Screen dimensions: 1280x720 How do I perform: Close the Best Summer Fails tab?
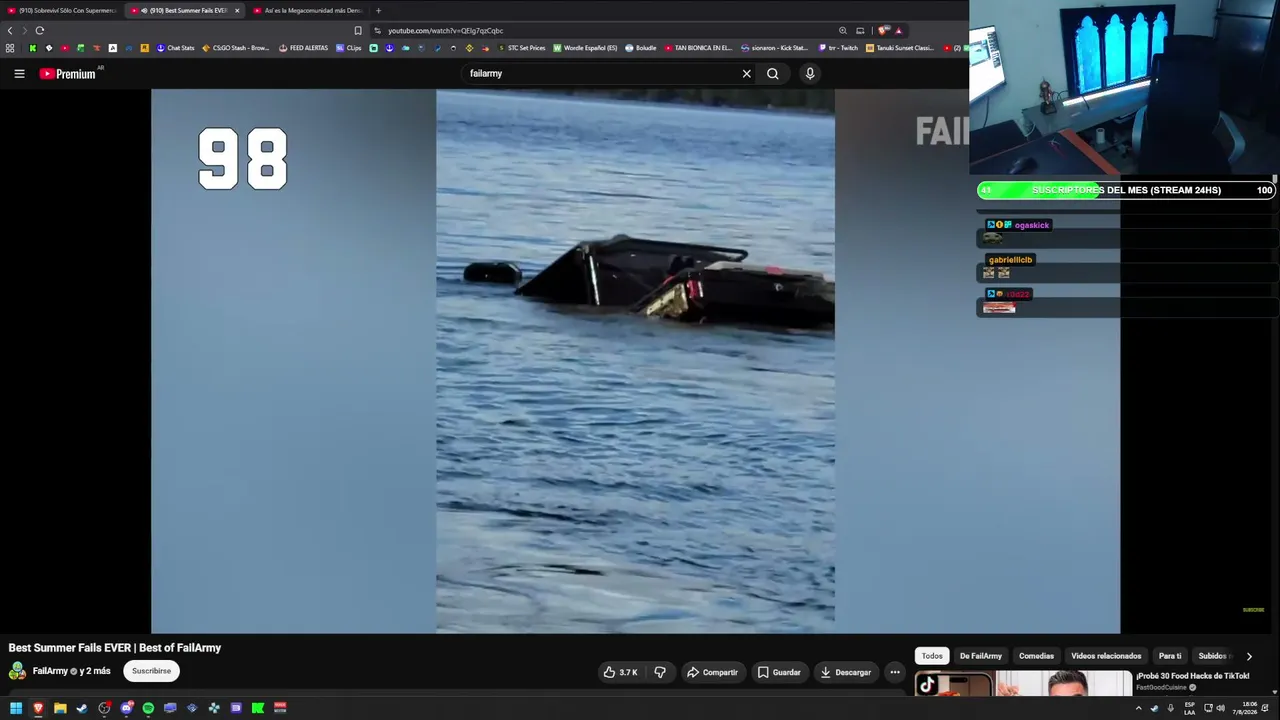[237, 10]
